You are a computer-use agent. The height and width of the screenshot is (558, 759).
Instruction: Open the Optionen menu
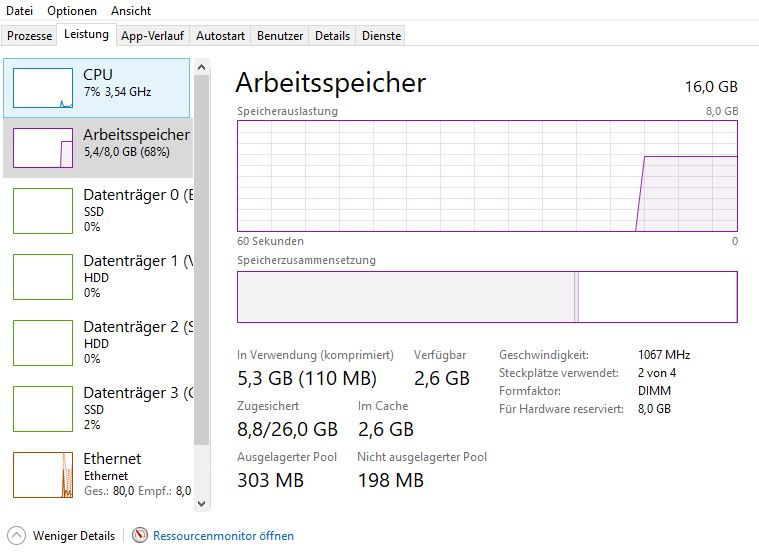tap(72, 11)
